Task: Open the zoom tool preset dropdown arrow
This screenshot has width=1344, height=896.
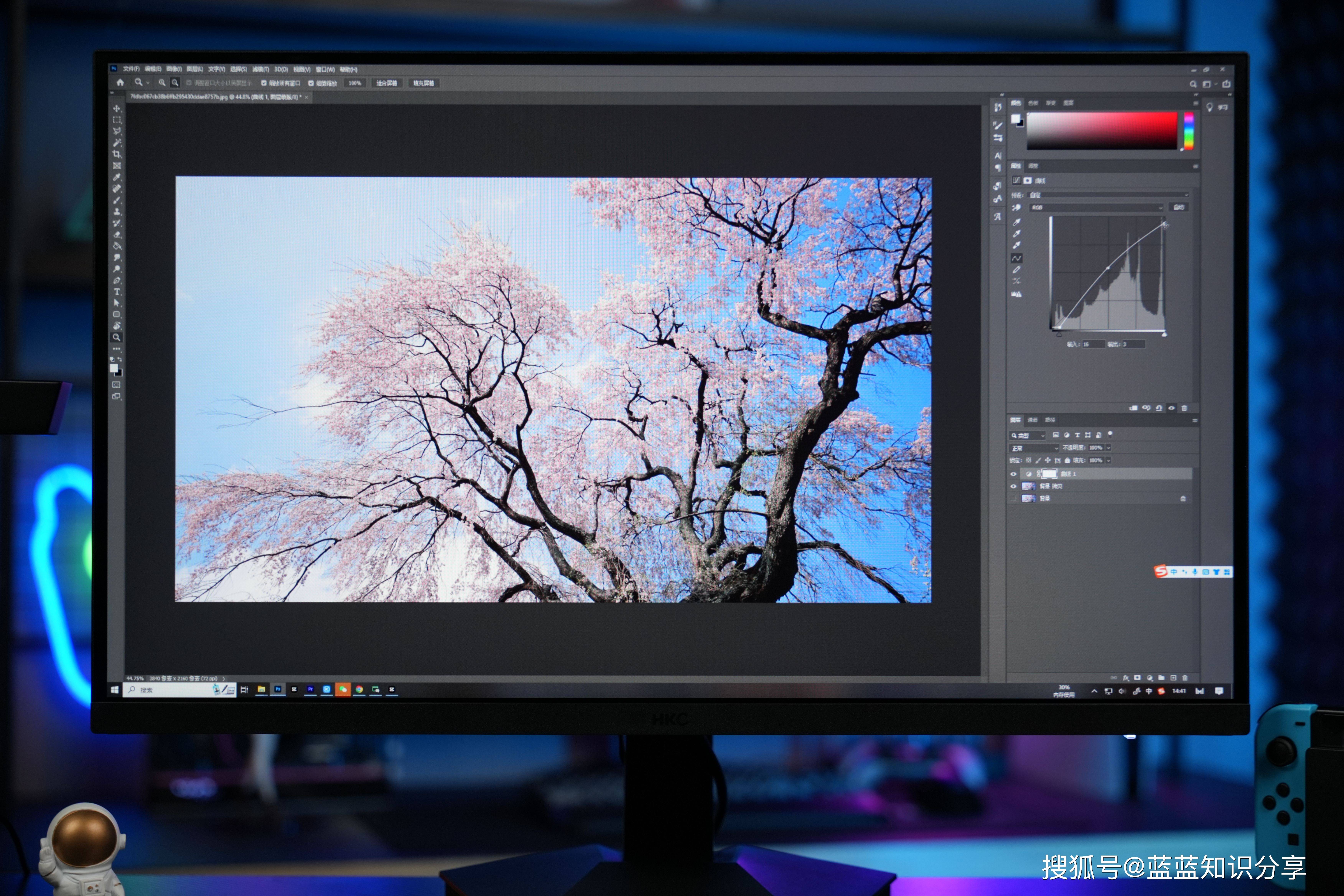Action: pos(148,83)
